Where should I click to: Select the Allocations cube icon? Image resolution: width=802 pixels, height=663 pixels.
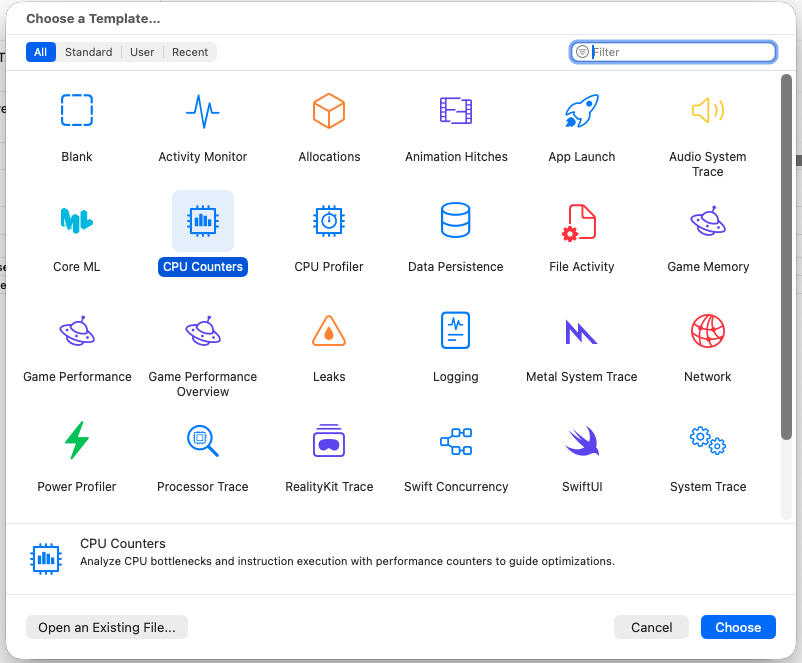pos(329,110)
